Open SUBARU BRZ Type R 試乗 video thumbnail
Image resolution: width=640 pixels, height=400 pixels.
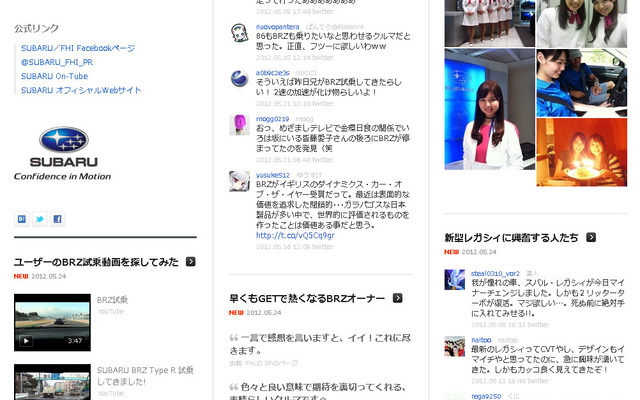(52, 382)
